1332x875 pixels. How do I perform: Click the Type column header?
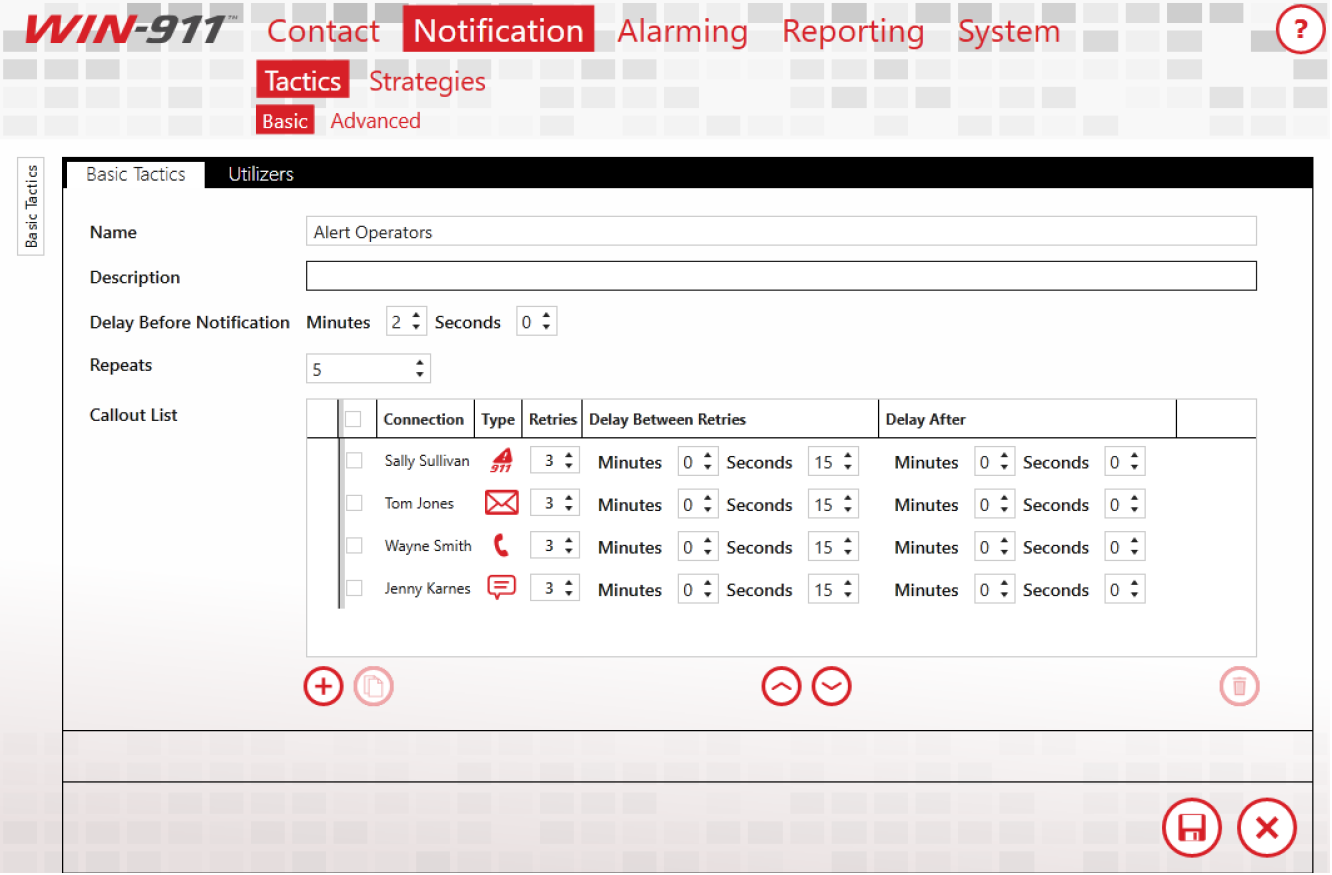pos(498,419)
